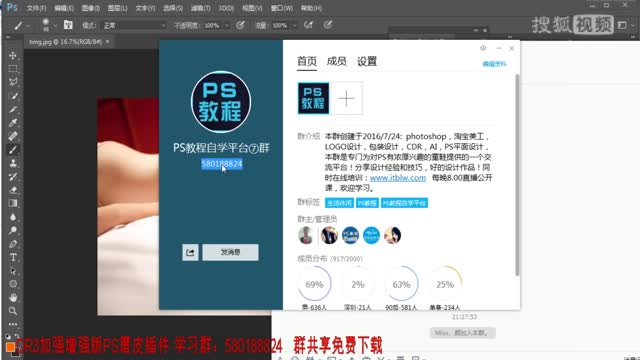Image resolution: width=640 pixels, height=360 pixels.
Task: Switch to the 设置 tab
Action: [367, 61]
